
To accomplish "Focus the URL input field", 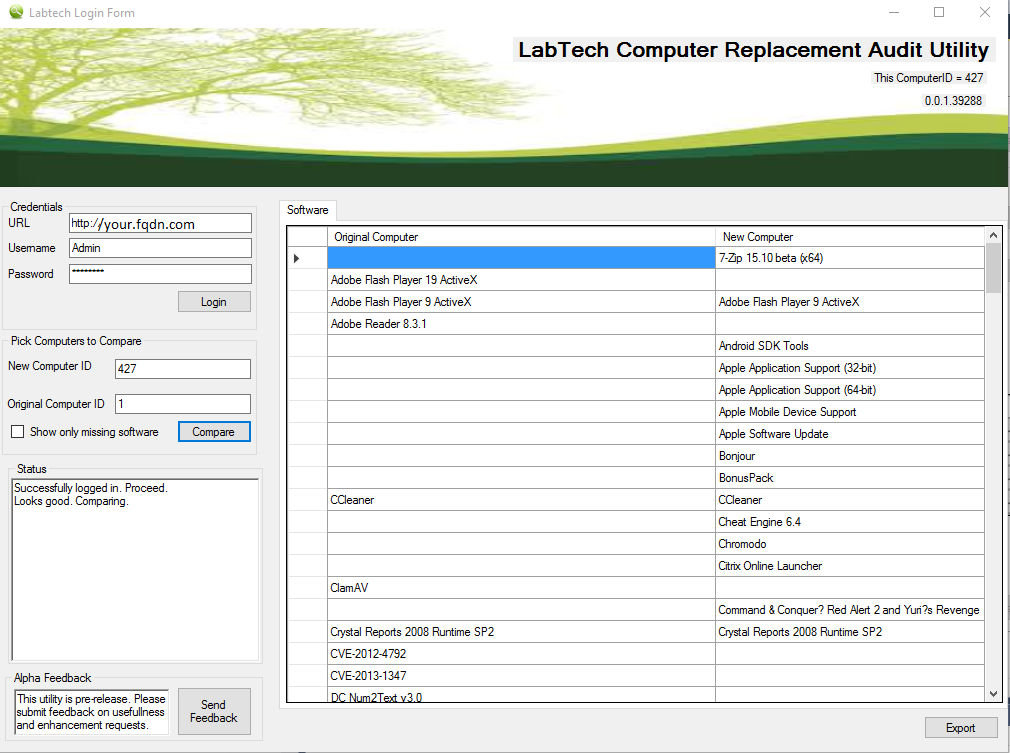I will pos(160,223).
